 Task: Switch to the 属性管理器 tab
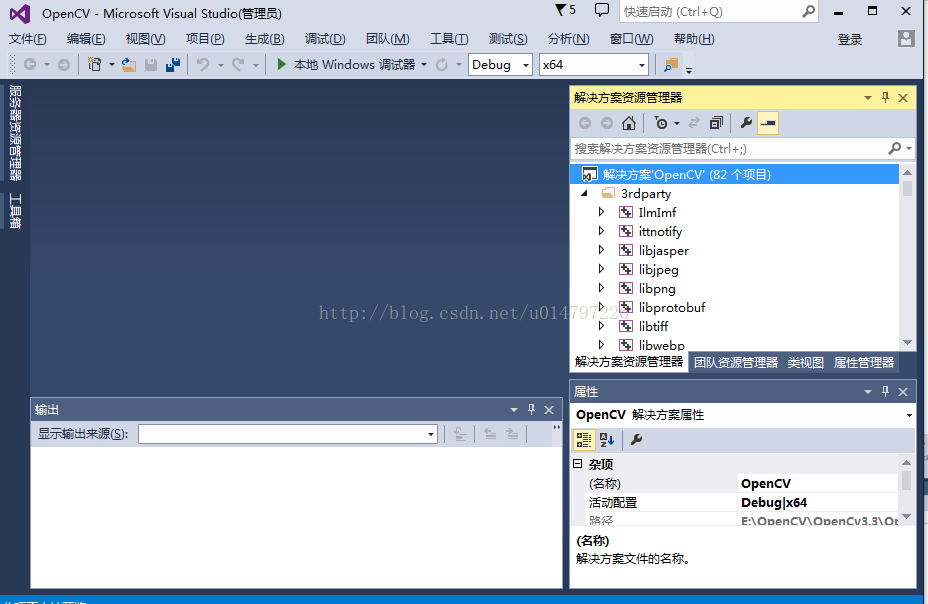[863, 363]
